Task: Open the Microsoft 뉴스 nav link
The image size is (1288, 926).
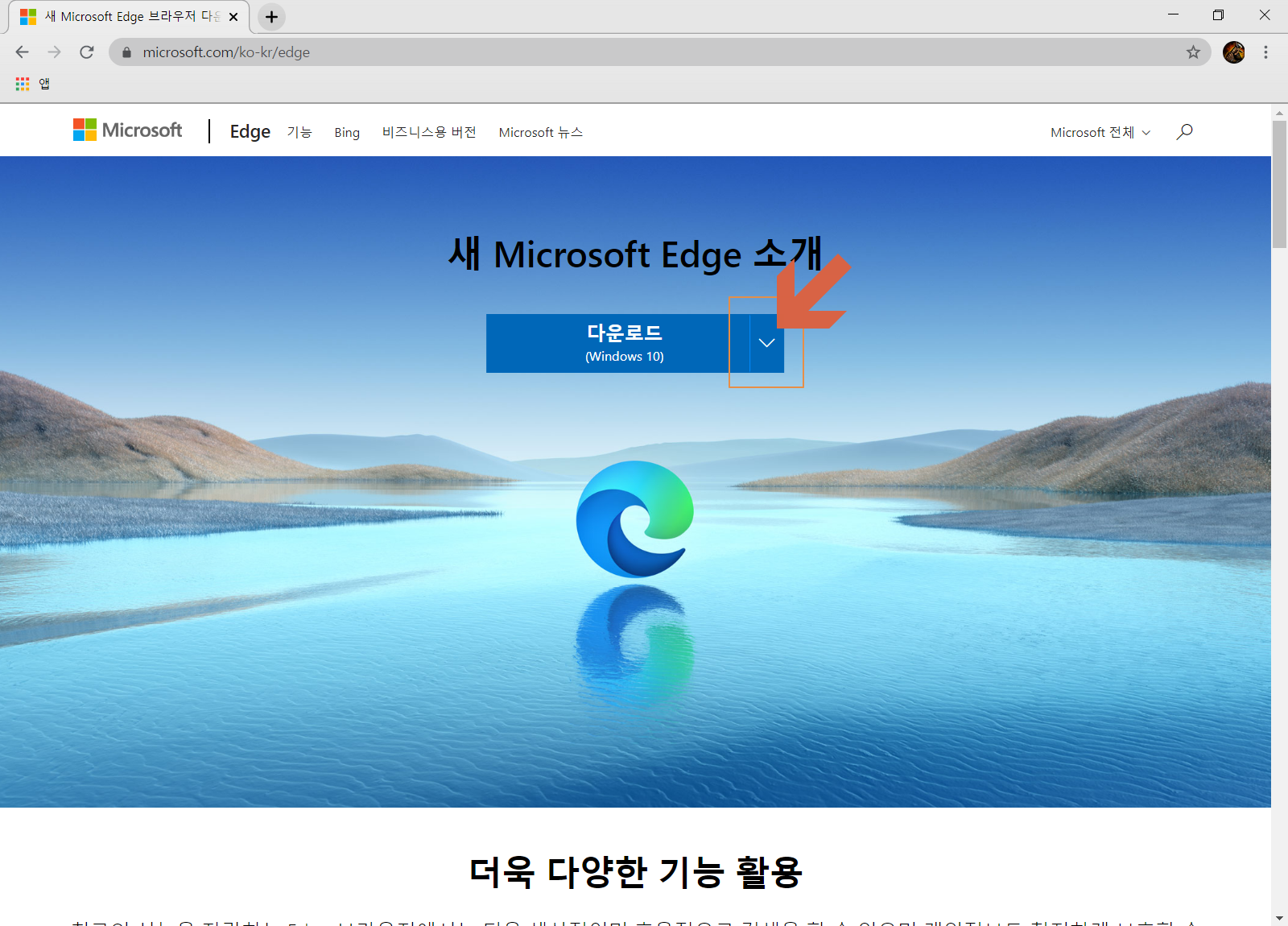Action: (541, 132)
